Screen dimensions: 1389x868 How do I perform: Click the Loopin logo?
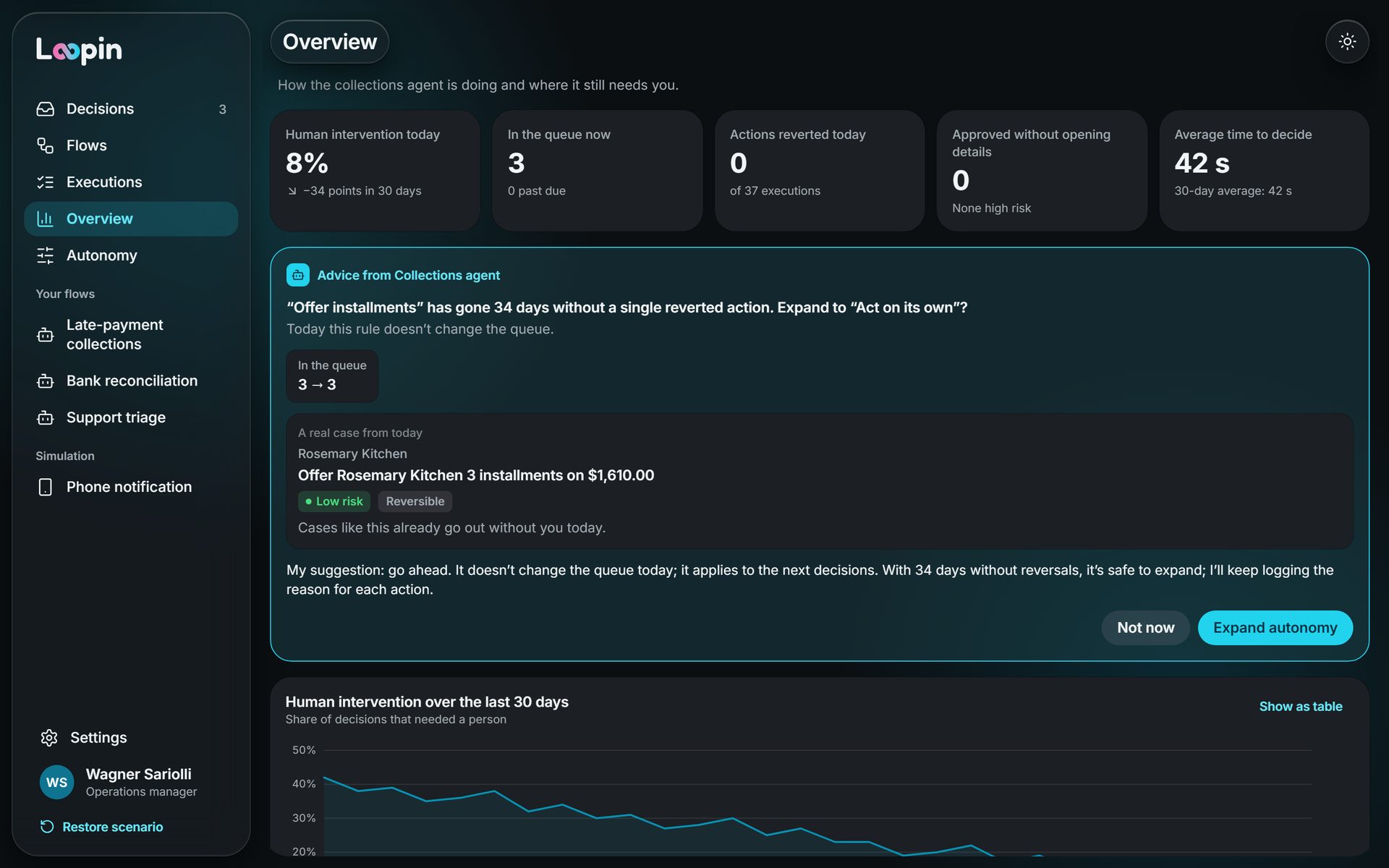(79, 50)
